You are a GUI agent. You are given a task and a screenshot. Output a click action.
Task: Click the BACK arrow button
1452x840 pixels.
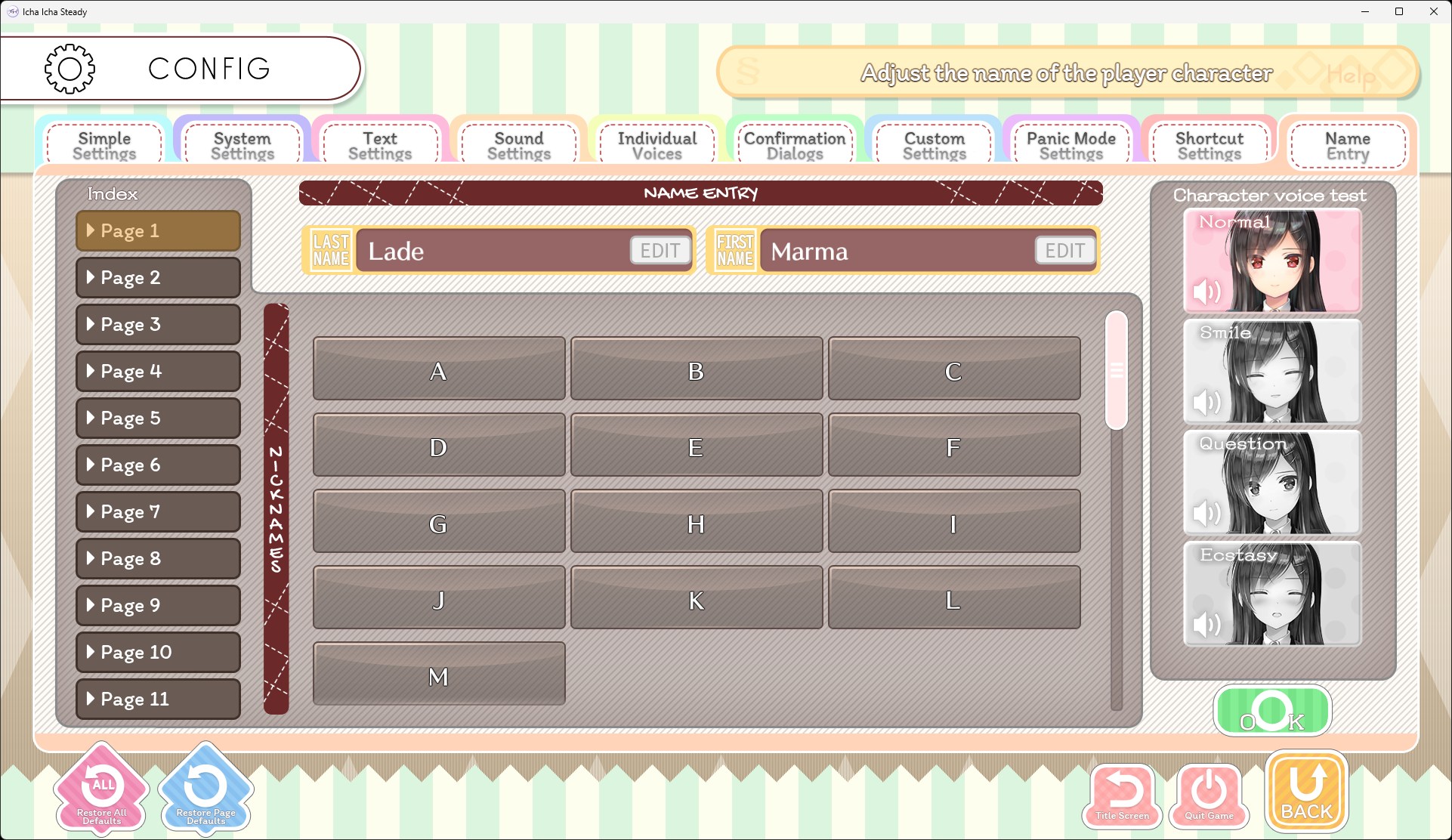click(1306, 792)
